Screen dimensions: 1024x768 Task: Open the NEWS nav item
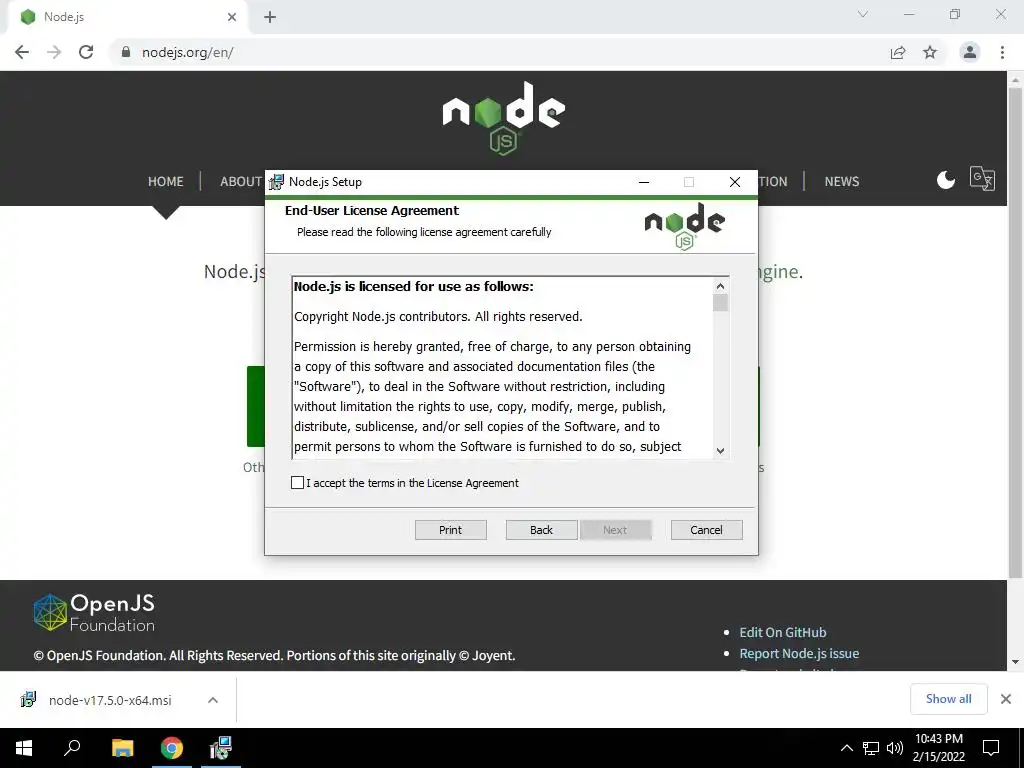[842, 182]
